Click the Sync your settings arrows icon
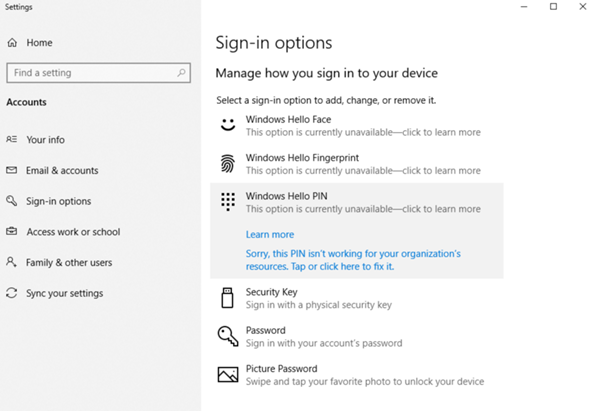This screenshot has height=411, width=590. click(x=12, y=292)
